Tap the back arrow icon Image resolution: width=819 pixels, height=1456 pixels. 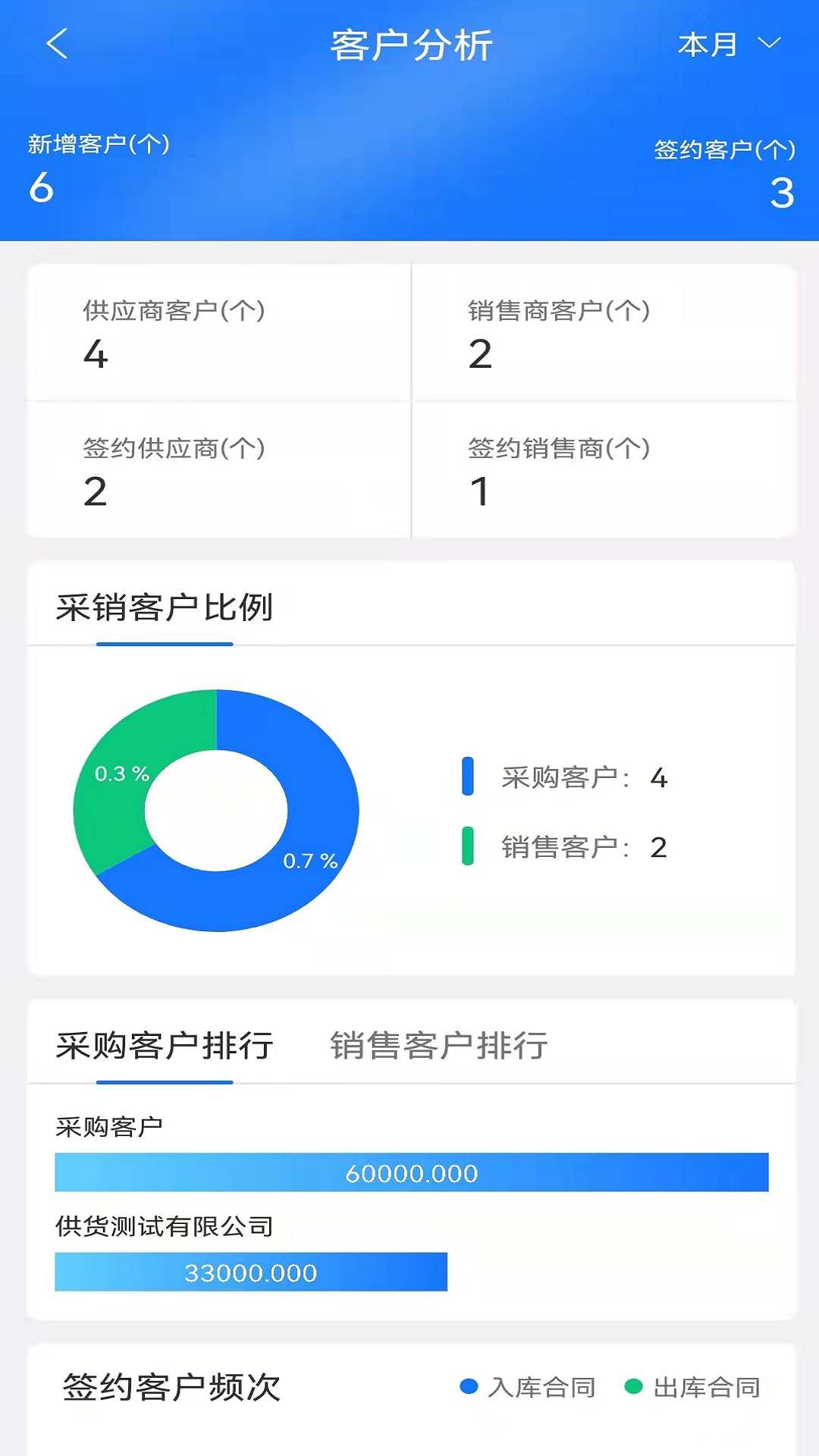(x=58, y=44)
